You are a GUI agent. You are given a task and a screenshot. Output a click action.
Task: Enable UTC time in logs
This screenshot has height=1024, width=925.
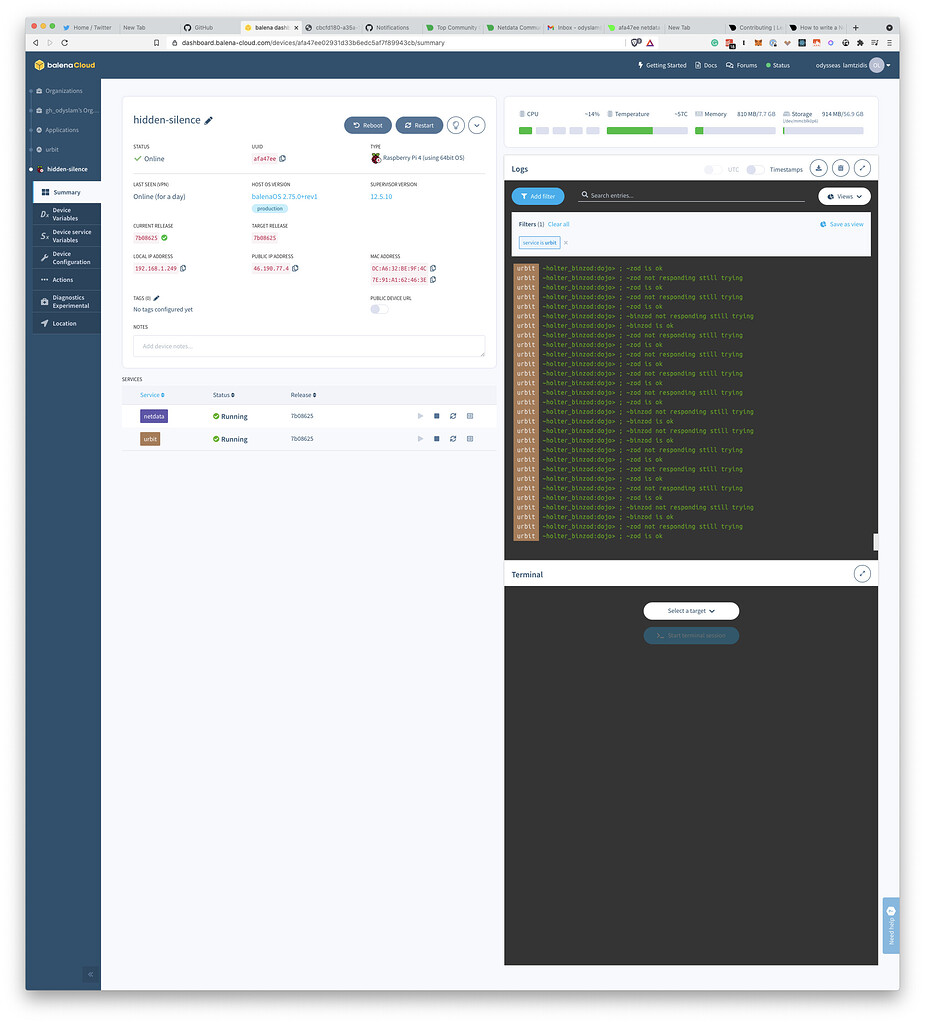coord(712,169)
